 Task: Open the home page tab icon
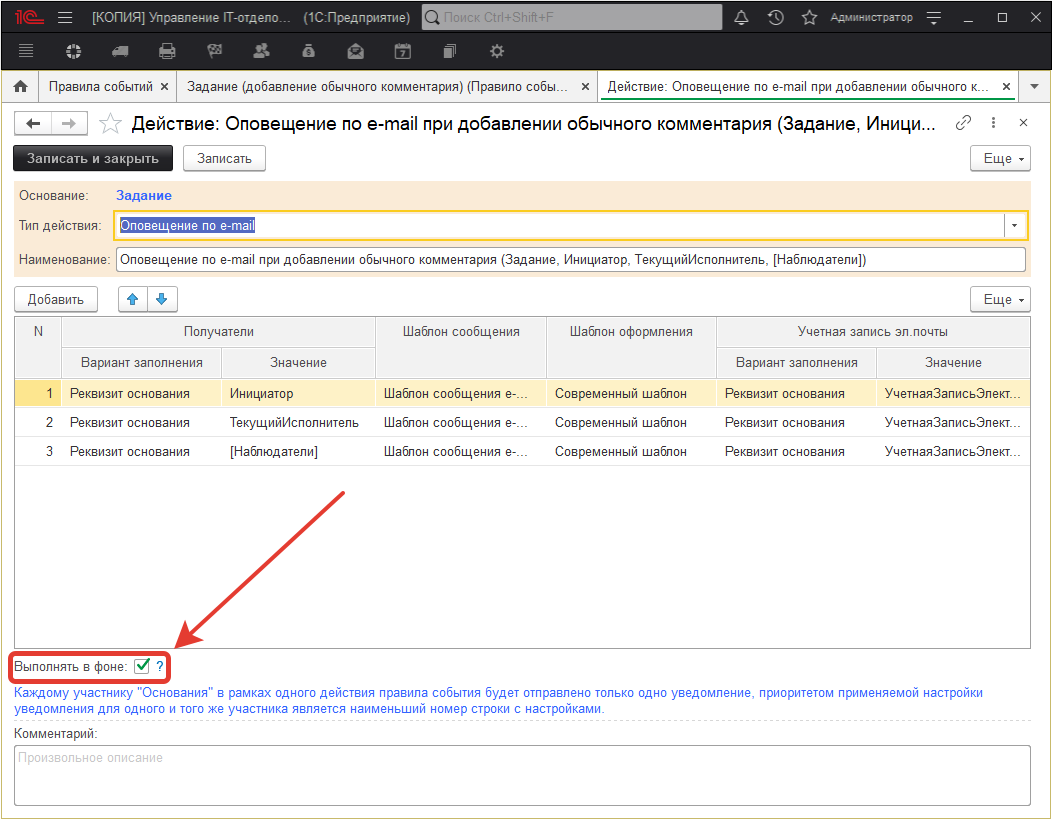[20, 87]
